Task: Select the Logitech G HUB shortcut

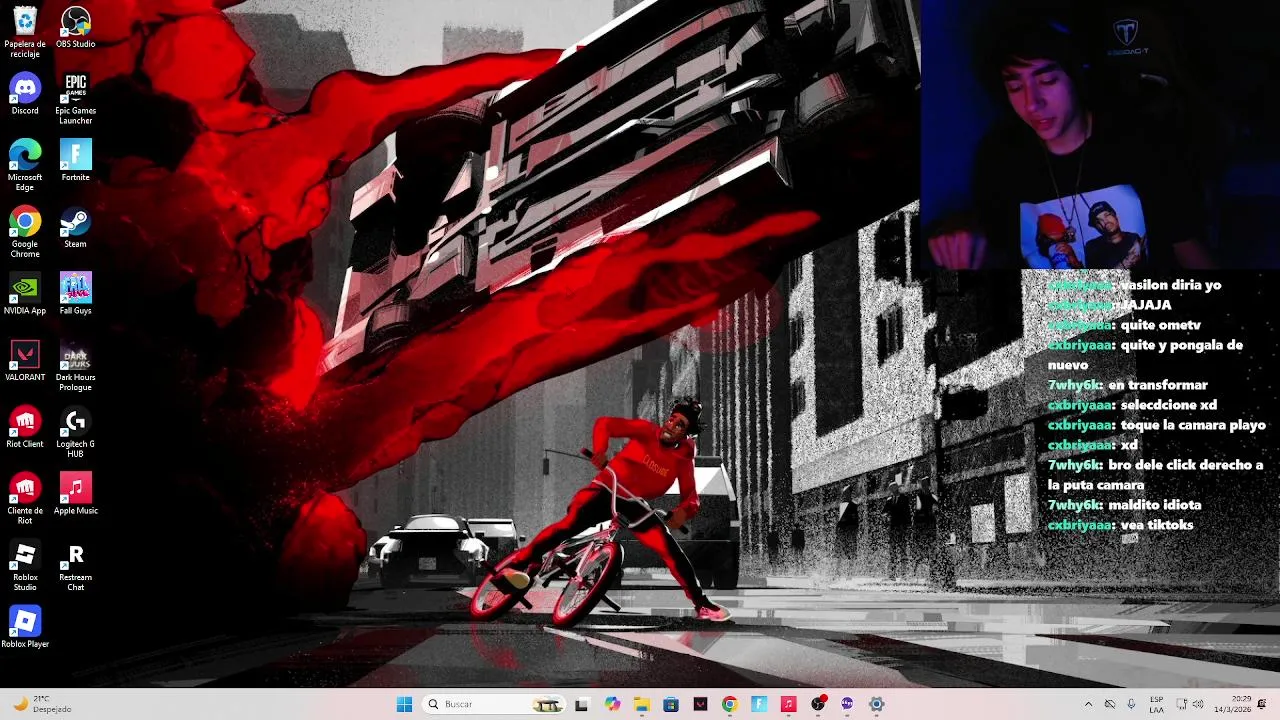Action: pos(76,433)
